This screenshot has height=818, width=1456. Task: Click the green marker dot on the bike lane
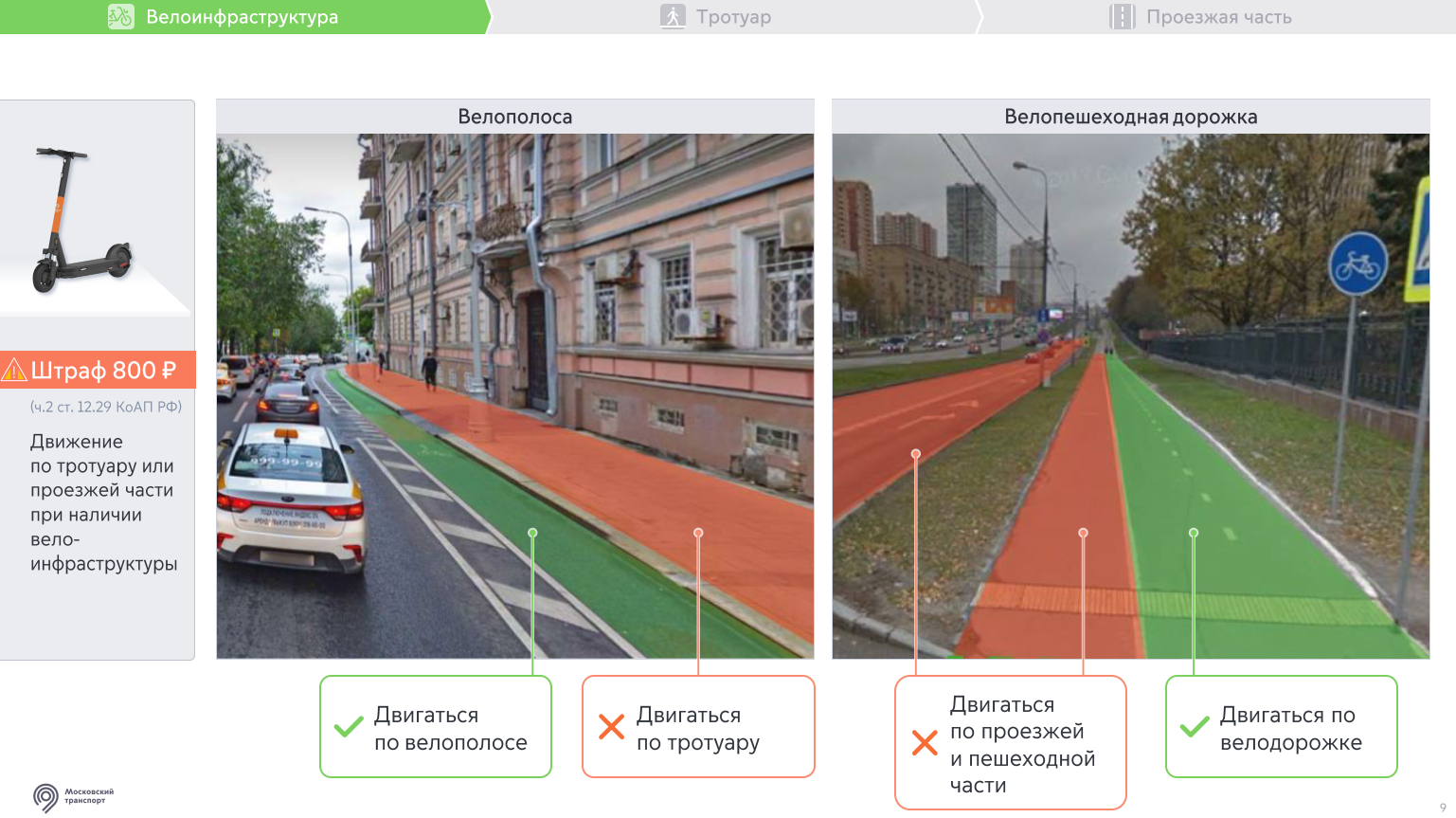click(532, 533)
